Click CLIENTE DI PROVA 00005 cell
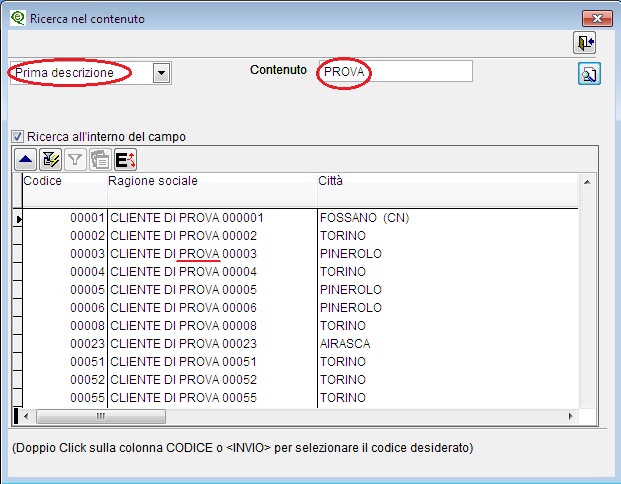The width and height of the screenshot is (621, 484). coord(212,290)
